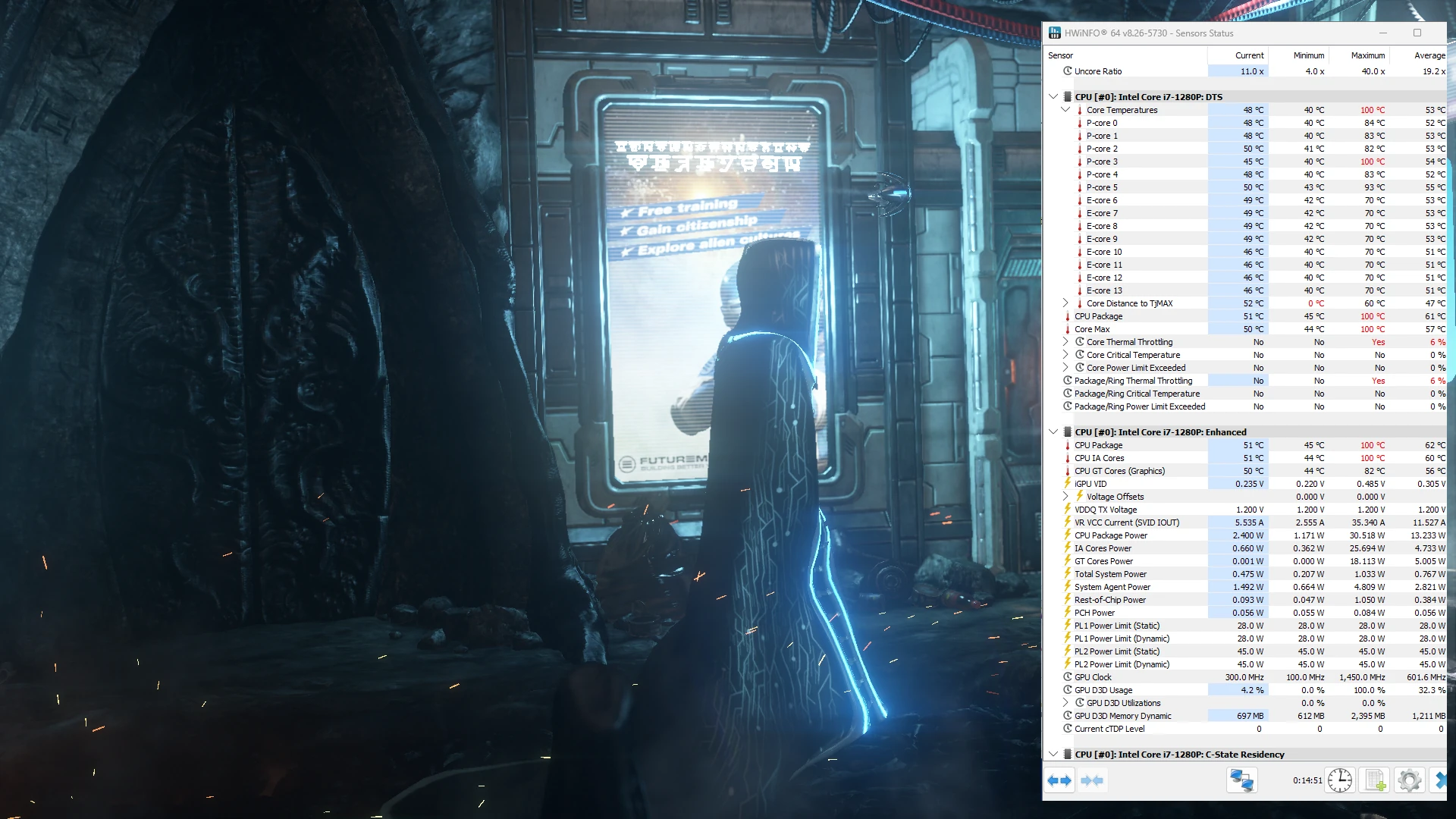Maximize the Sensors Status window
This screenshot has width=1456, height=819.
[x=1417, y=33]
